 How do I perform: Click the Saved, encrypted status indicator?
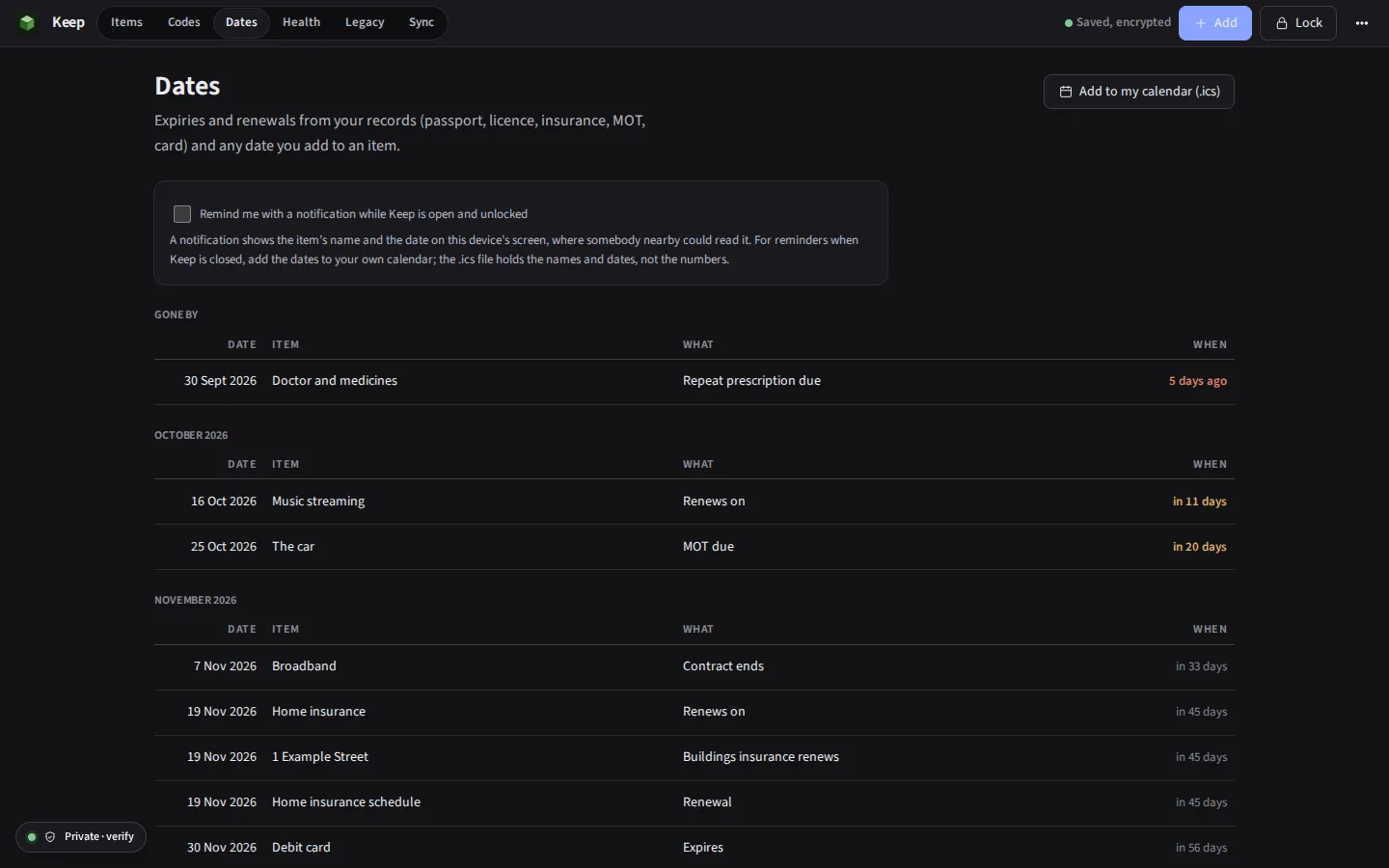point(1118,22)
